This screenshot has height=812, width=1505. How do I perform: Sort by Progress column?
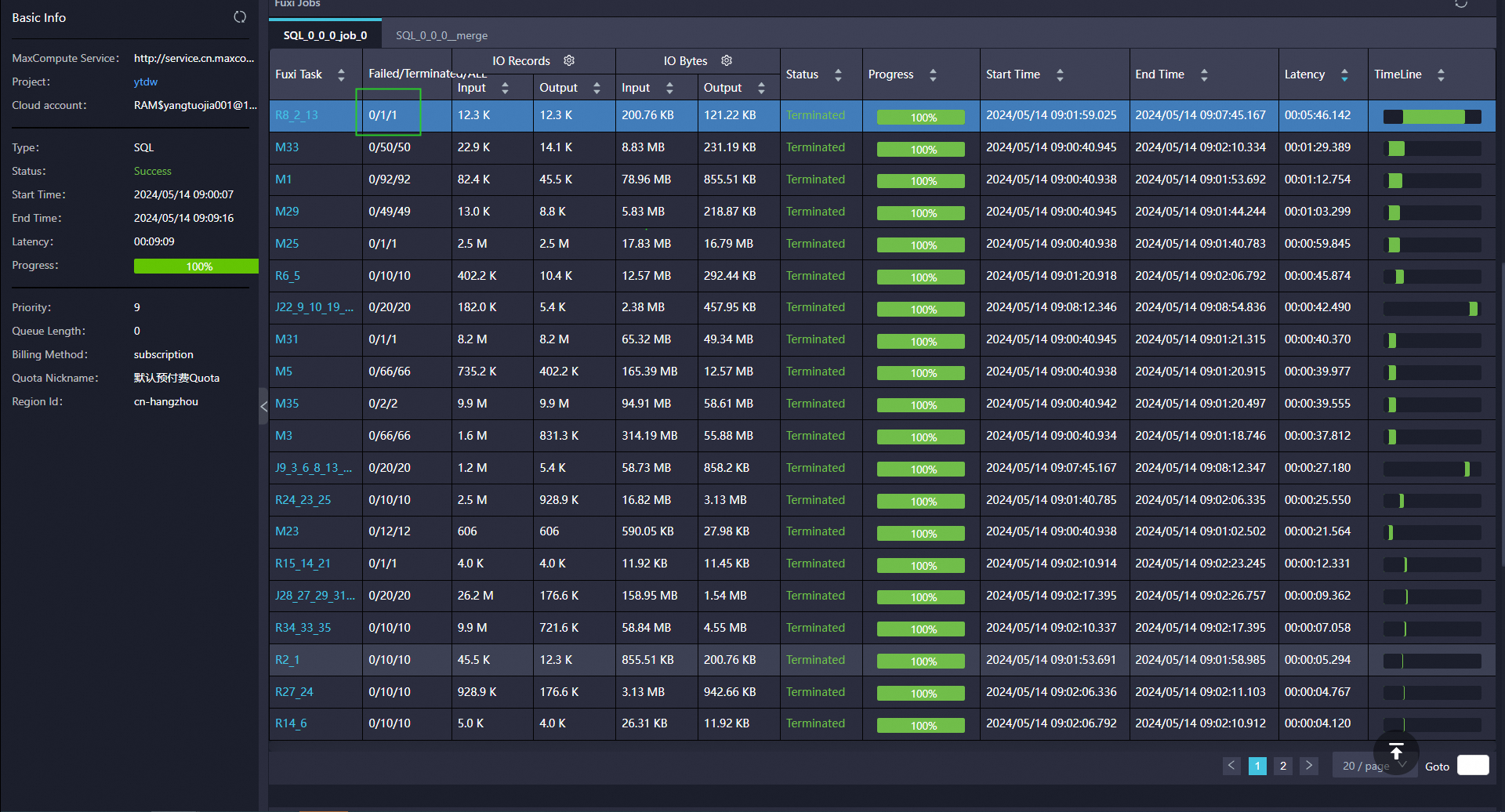tap(933, 74)
